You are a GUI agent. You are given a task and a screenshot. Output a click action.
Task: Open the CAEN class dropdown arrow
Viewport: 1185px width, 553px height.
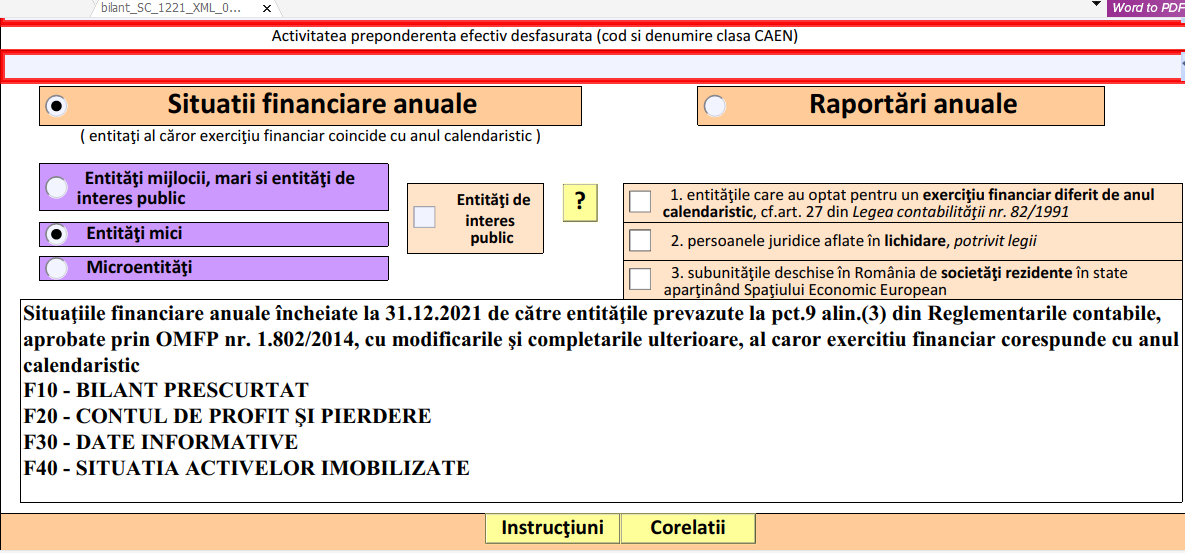coord(1180,67)
